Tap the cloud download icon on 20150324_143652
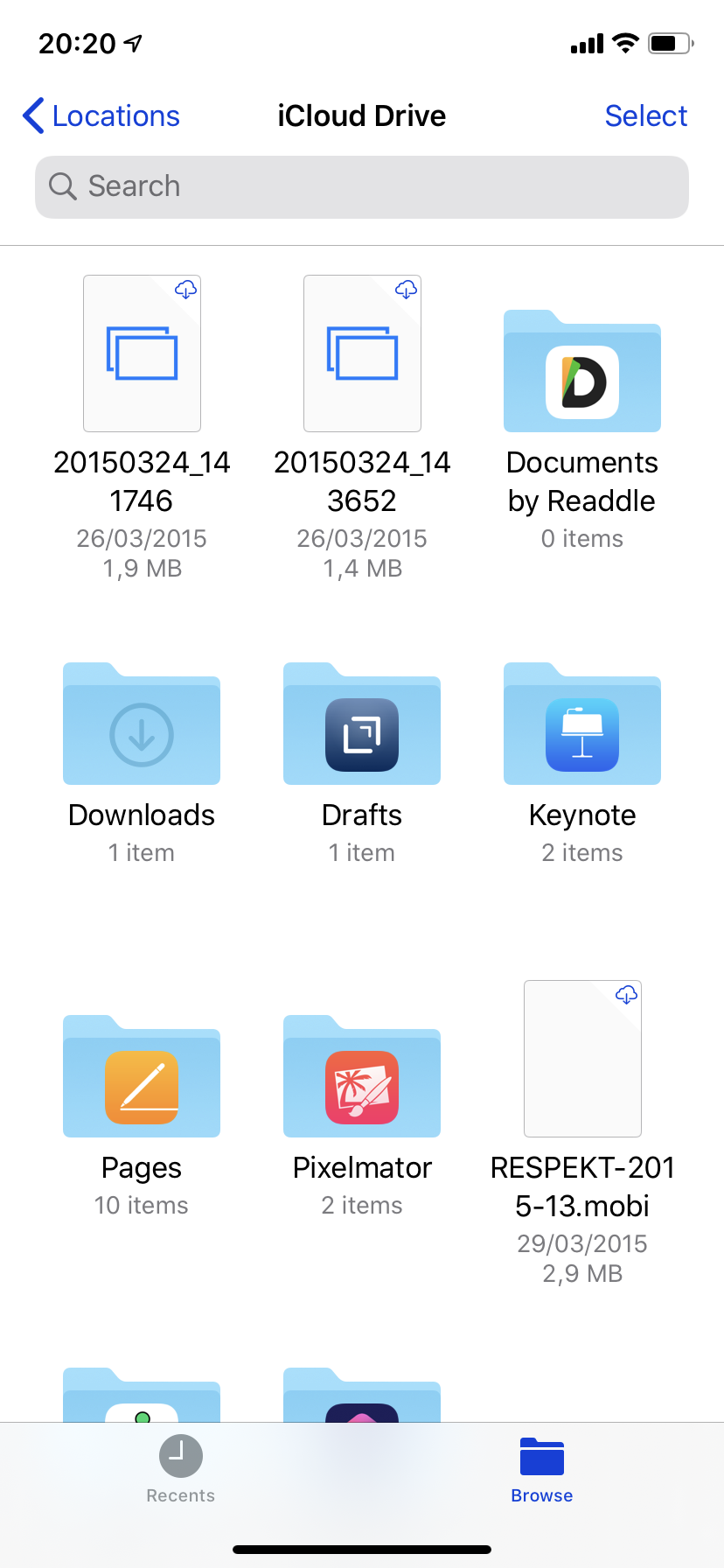The image size is (724, 1568). [406, 290]
